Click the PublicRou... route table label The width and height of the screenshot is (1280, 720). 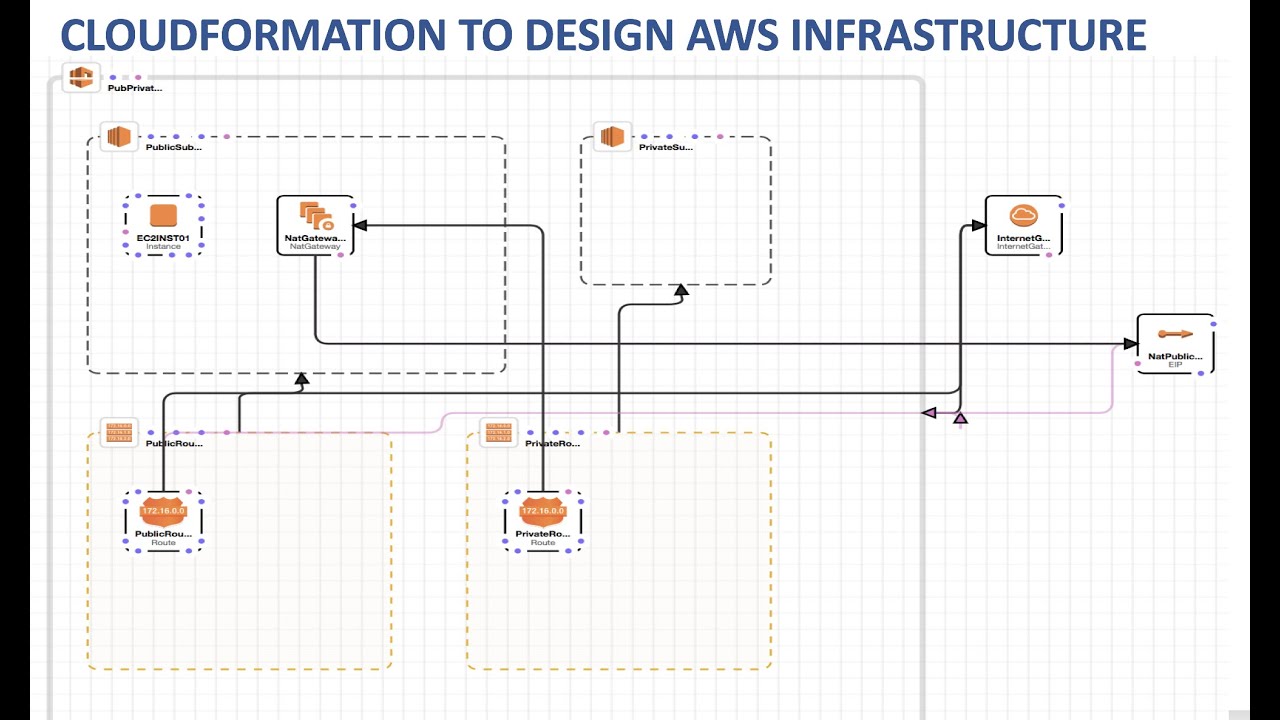pos(174,443)
